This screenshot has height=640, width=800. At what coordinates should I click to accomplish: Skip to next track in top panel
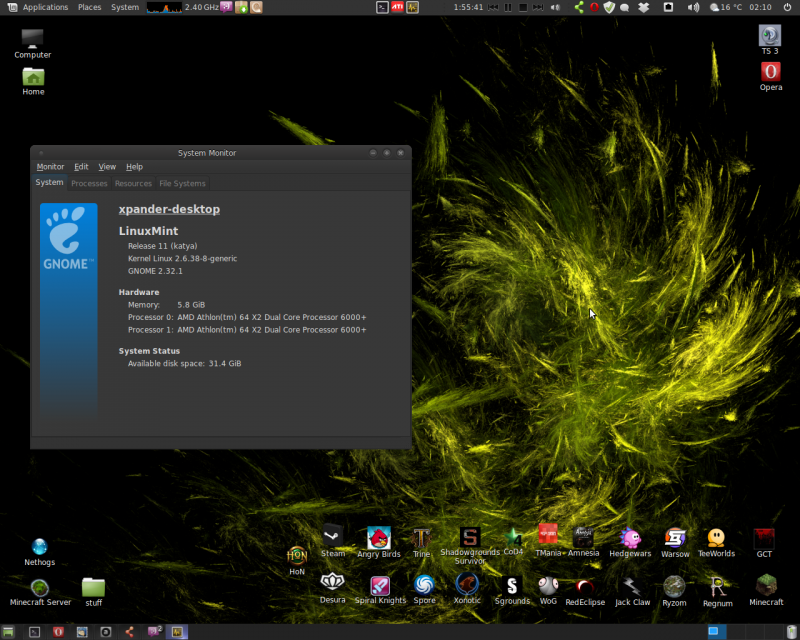538,7
